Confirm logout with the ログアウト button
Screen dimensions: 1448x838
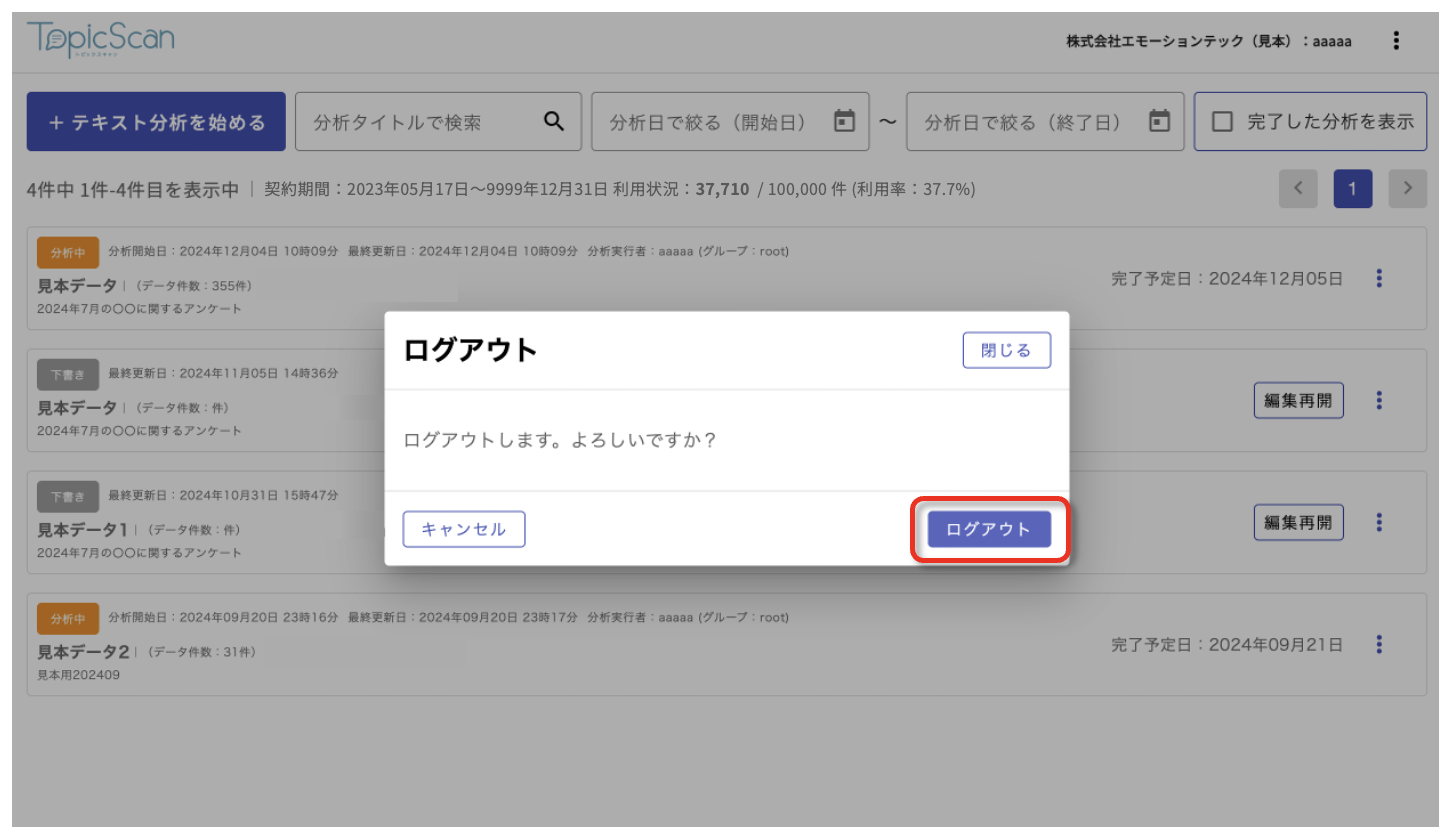pos(988,529)
